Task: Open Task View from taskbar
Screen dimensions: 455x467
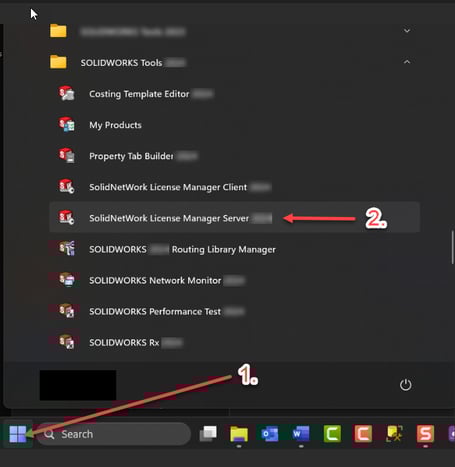Action: (208, 434)
